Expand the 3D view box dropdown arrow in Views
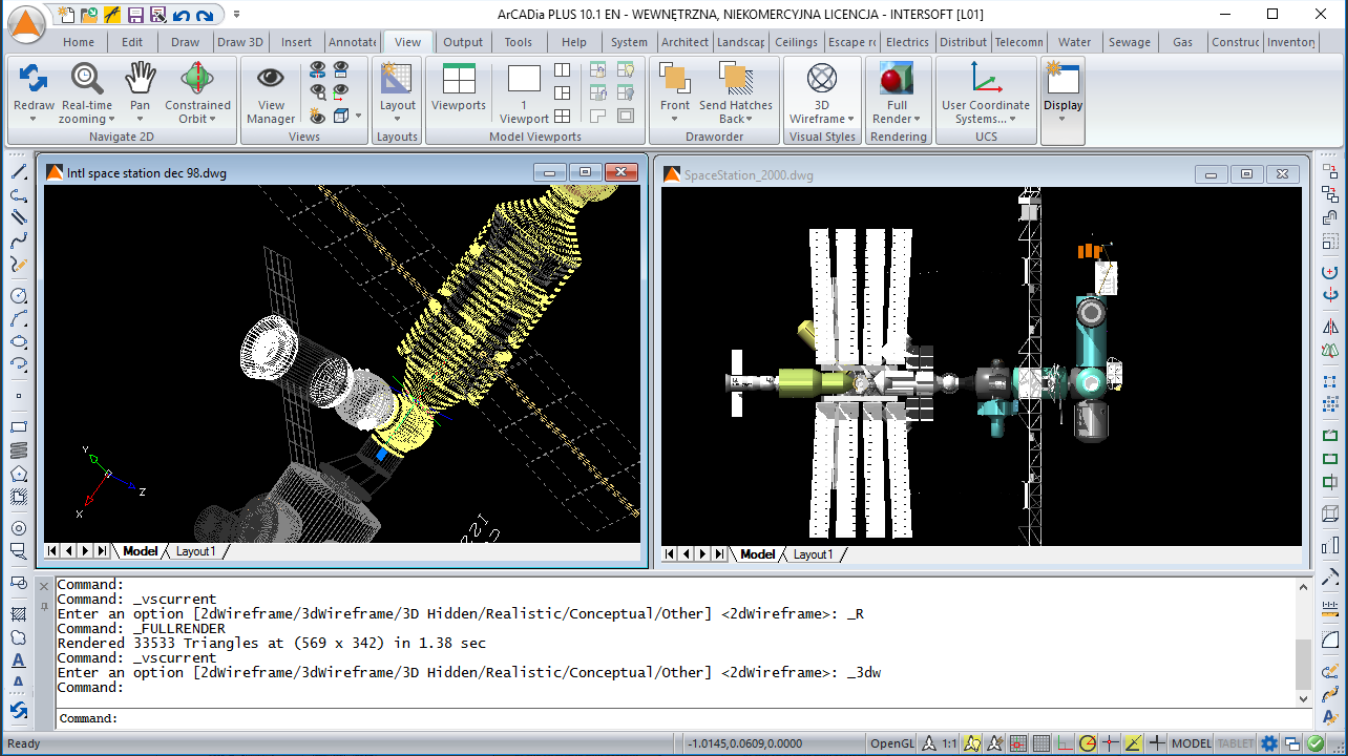The height and width of the screenshot is (756, 1348). click(x=358, y=116)
